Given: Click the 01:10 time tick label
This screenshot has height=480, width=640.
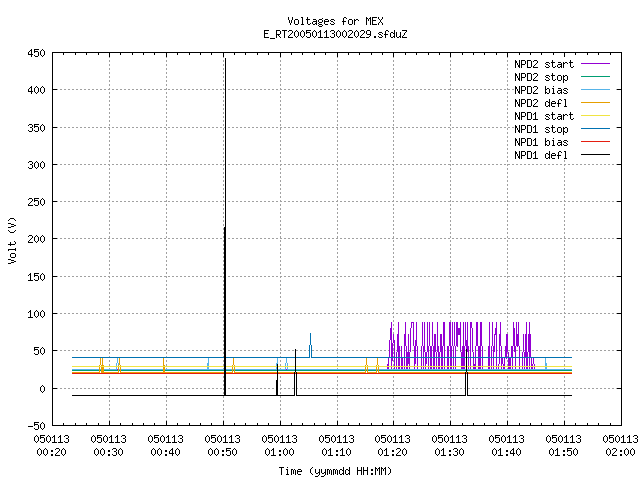Looking at the screenshot, I should pos(336,452).
